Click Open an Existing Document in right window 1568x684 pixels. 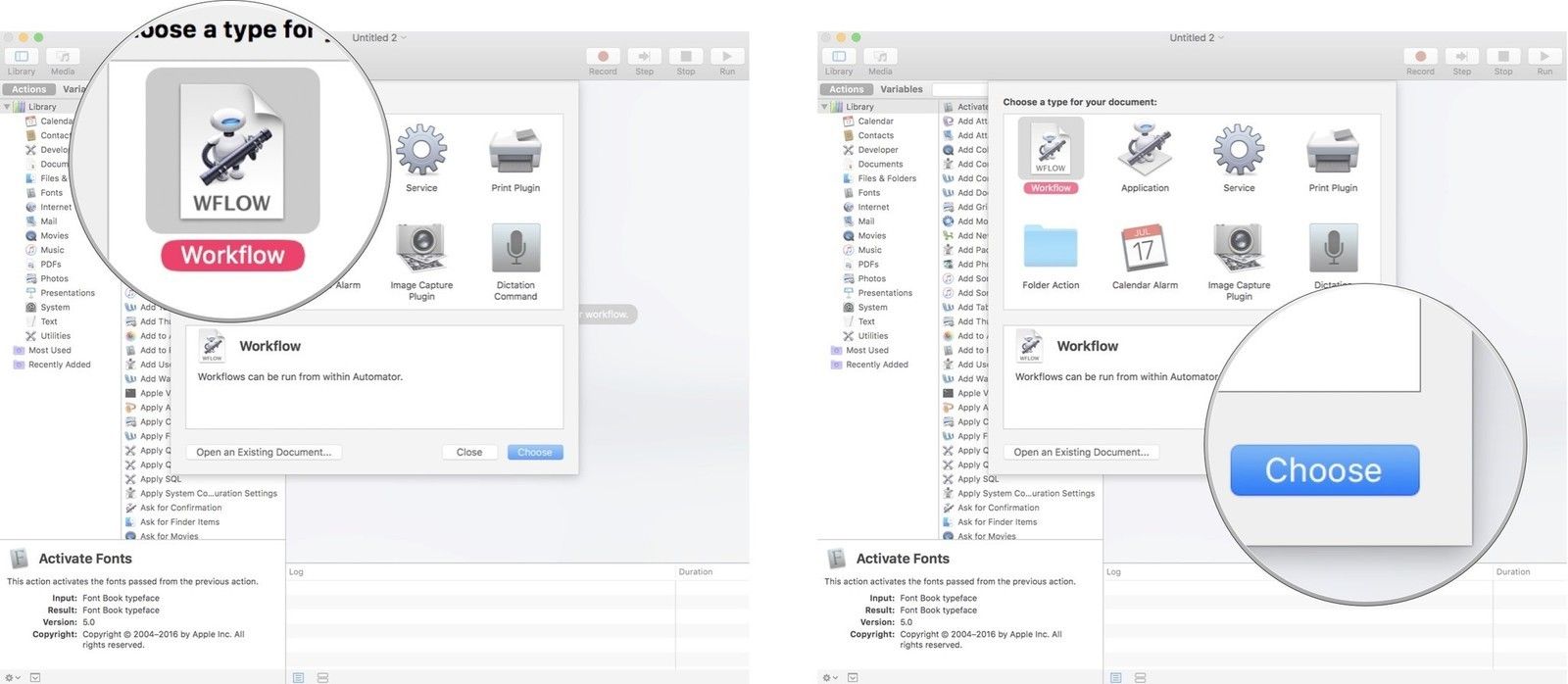click(x=1081, y=452)
